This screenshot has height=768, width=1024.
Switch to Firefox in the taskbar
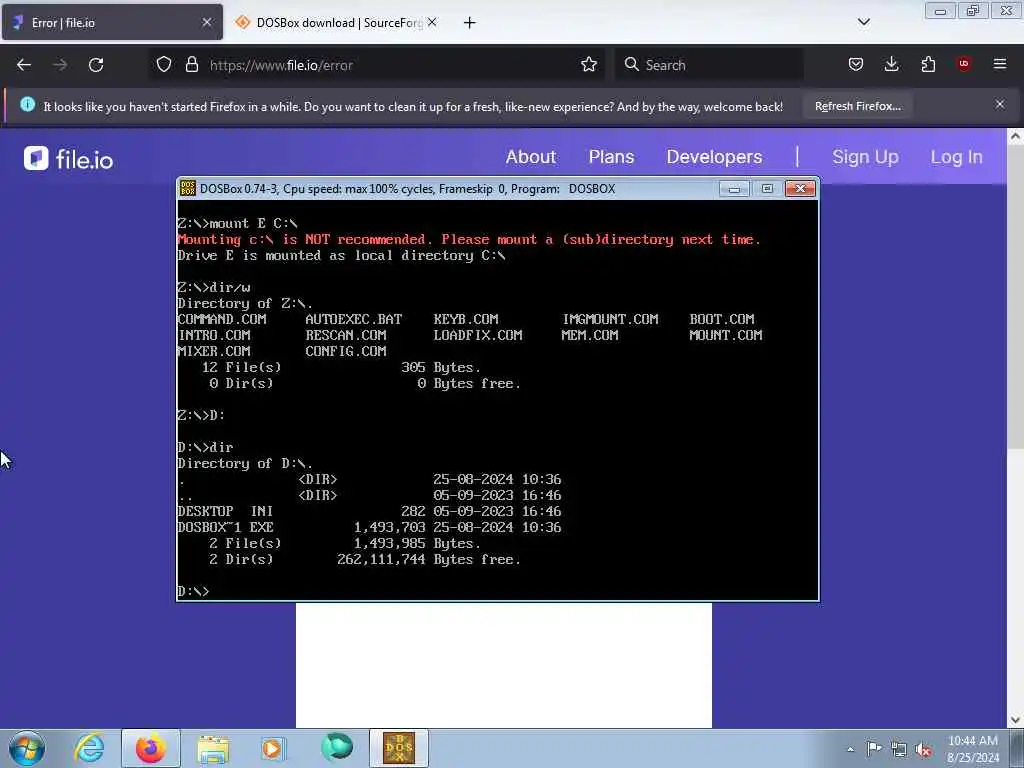pyautogui.click(x=150, y=748)
